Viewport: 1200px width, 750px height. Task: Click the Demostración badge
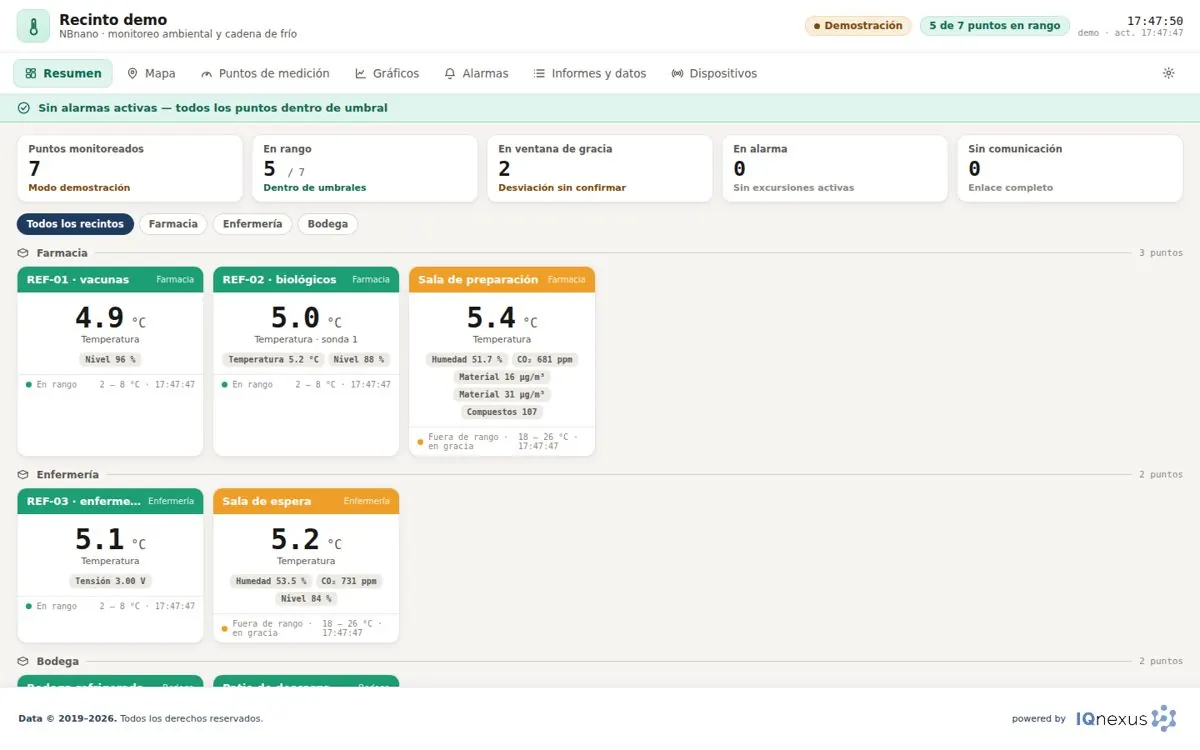[x=858, y=26]
